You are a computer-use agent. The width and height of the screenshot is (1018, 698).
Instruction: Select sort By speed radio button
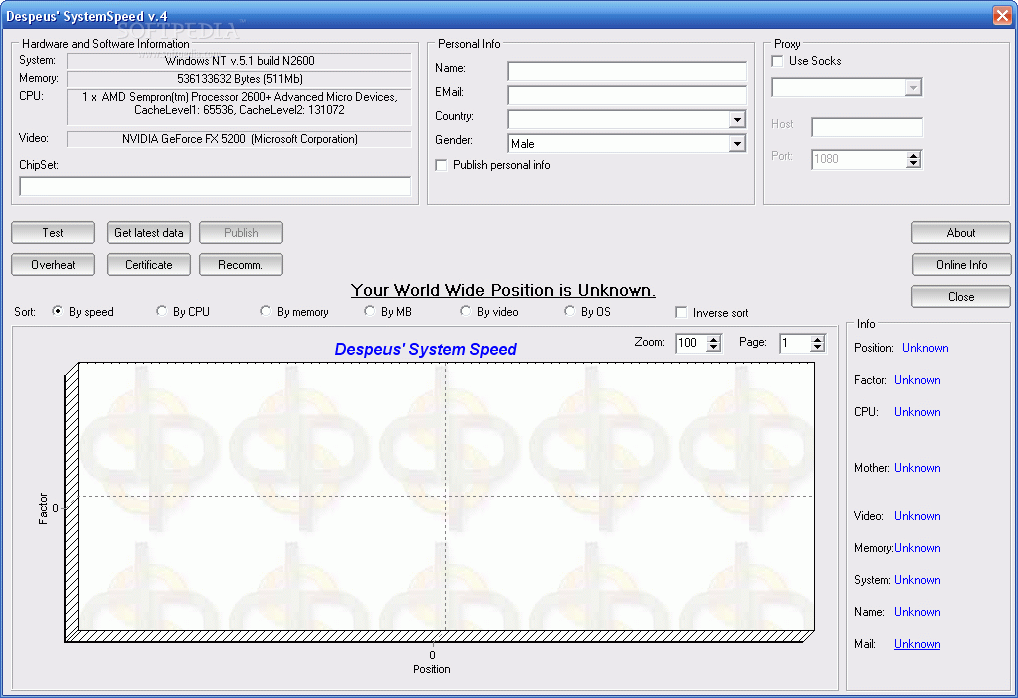(x=58, y=311)
